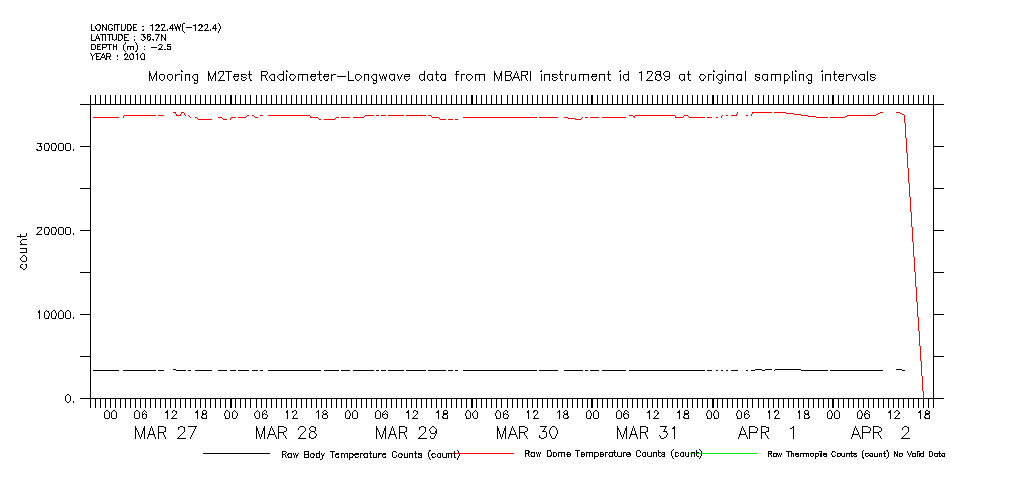This screenshot has height=504, width=1009.
Task: Select the MAR 31 date label
Action: [647, 433]
